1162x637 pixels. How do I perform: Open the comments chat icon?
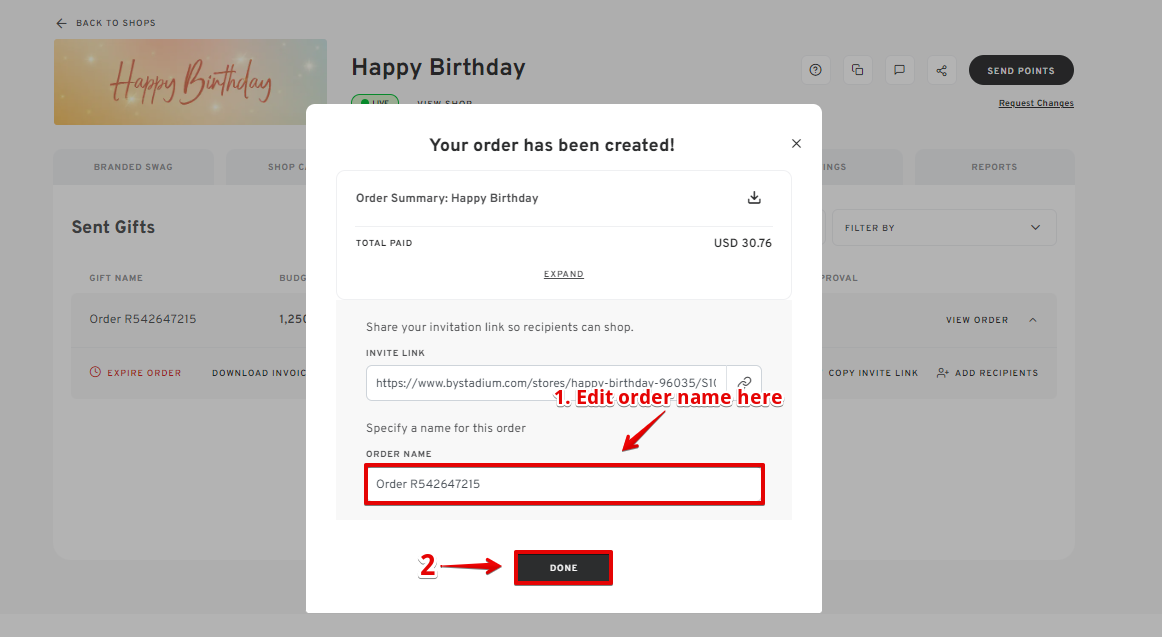[x=900, y=70]
